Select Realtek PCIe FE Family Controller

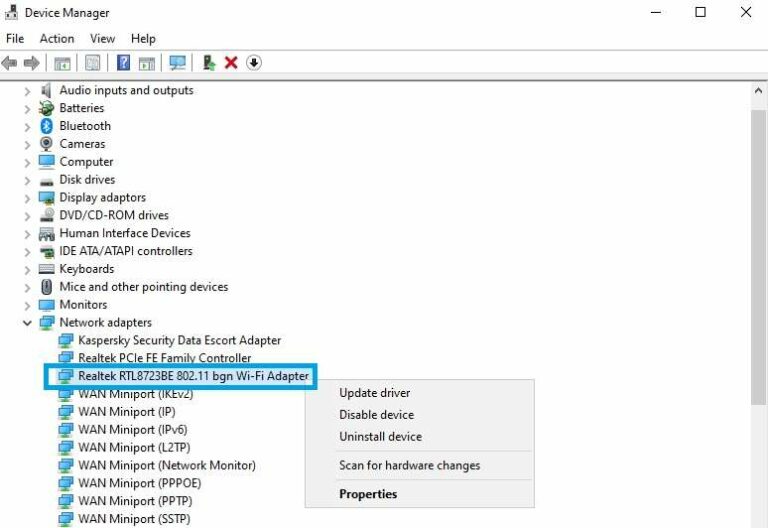pyautogui.click(x=165, y=358)
